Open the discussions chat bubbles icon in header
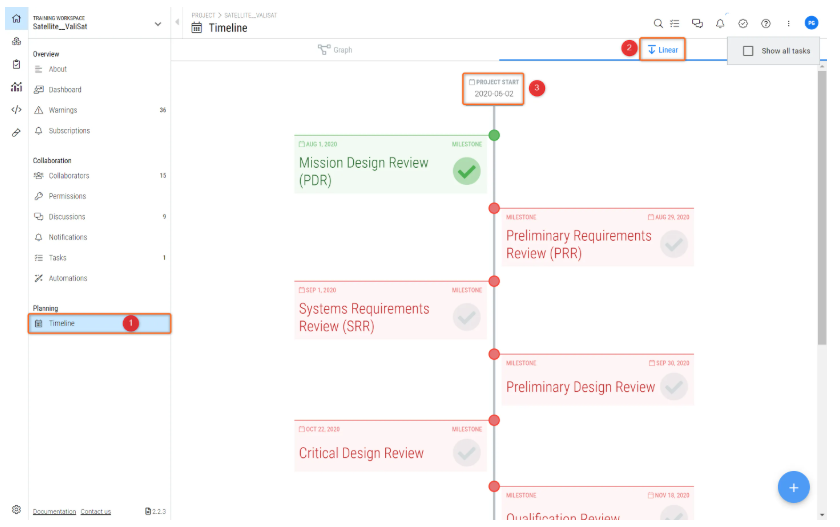Viewport: 840px width, 527px height. coord(698,23)
